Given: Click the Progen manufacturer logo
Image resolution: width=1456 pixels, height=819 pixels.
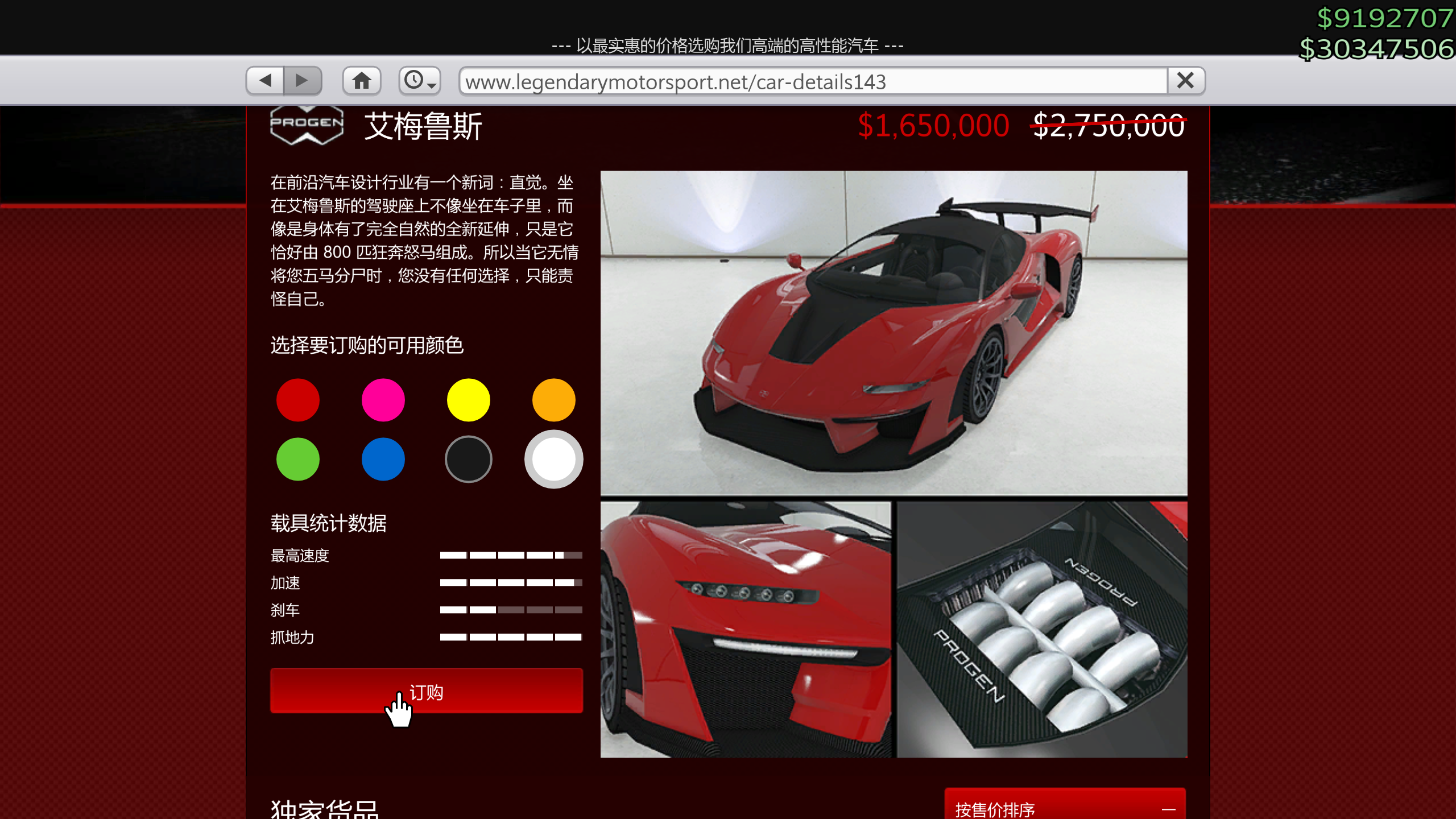Looking at the screenshot, I should [307, 125].
